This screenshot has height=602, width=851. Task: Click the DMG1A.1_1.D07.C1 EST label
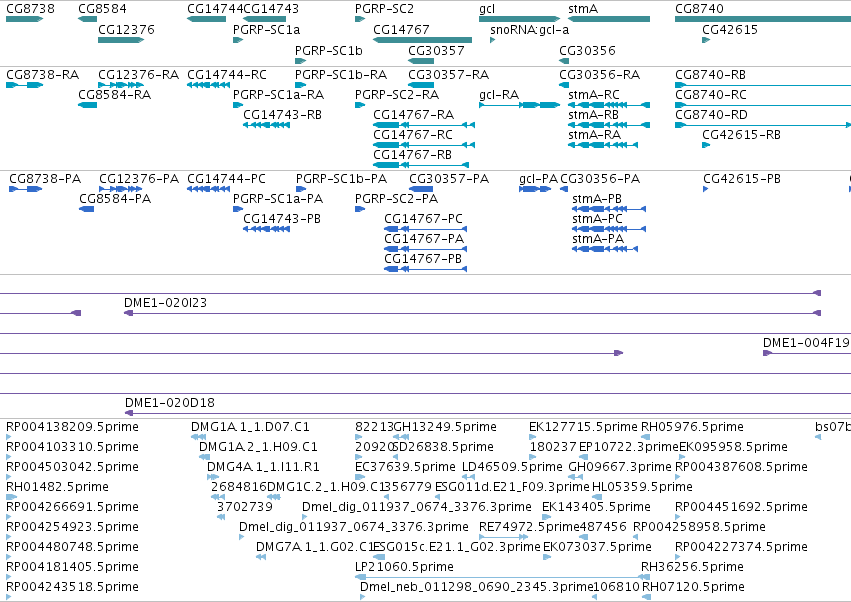pyautogui.click(x=250, y=427)
